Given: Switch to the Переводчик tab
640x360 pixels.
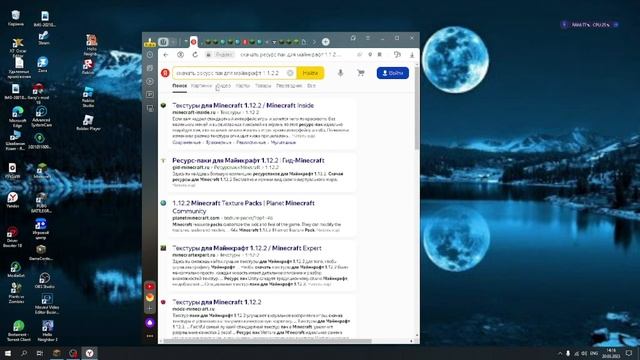Looking at the screenshot, I should coord(289,86).
